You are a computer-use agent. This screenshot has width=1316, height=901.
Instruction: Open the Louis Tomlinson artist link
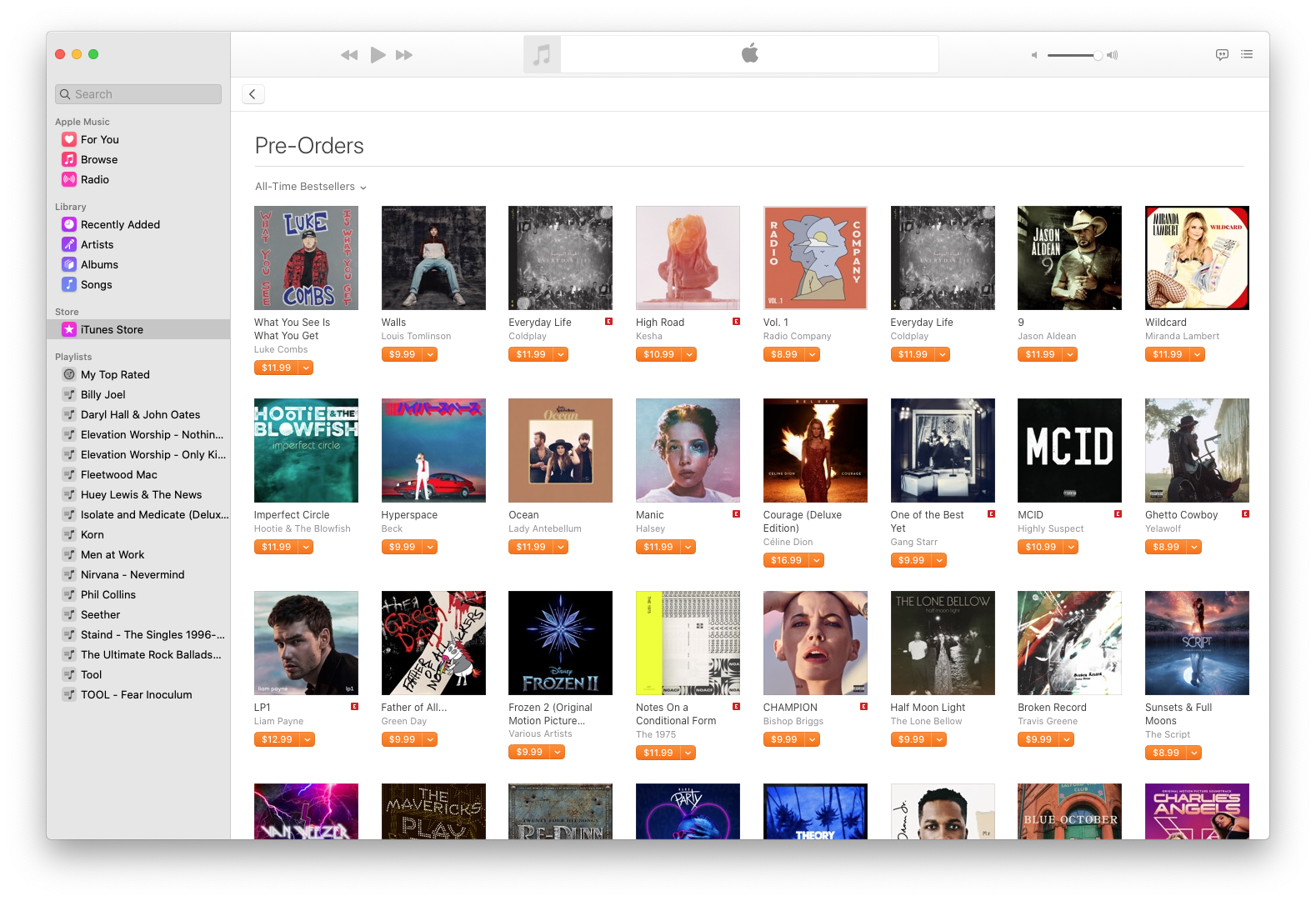tap(416, 337)
